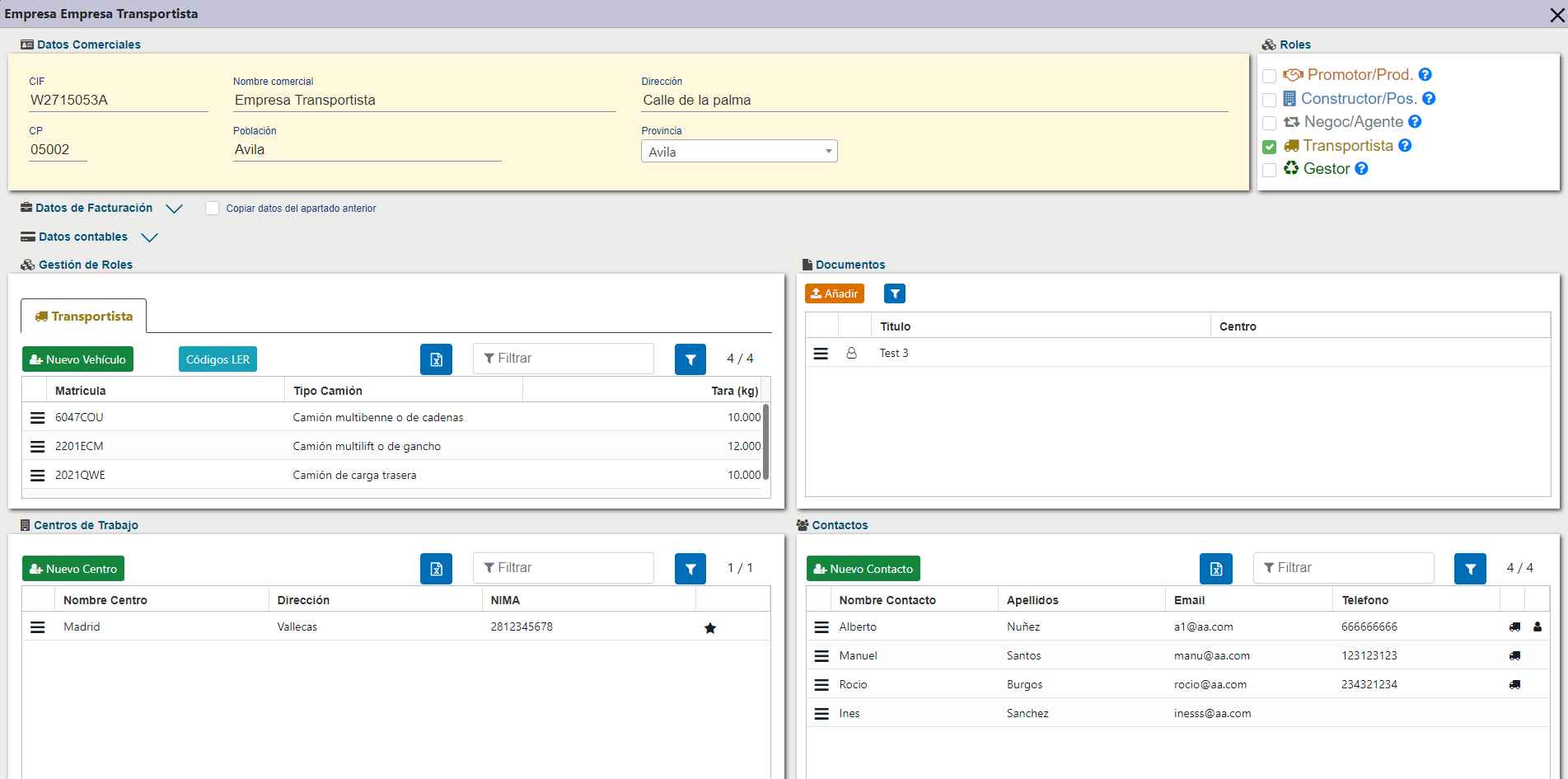Viewport: 1568px width, 779px height.
Task: Enable the Promotor/Prod. role checkbox
Action: (1270, 76)
